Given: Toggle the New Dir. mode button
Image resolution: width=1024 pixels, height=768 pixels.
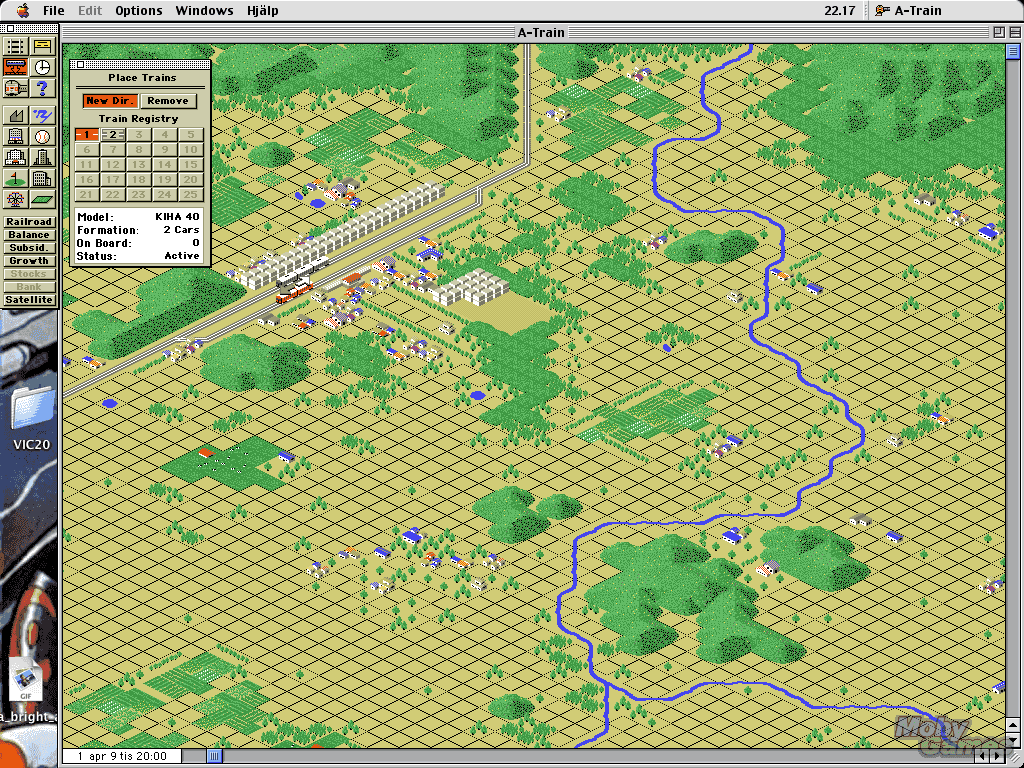Looking at the screenshot, I should (110, 101).
